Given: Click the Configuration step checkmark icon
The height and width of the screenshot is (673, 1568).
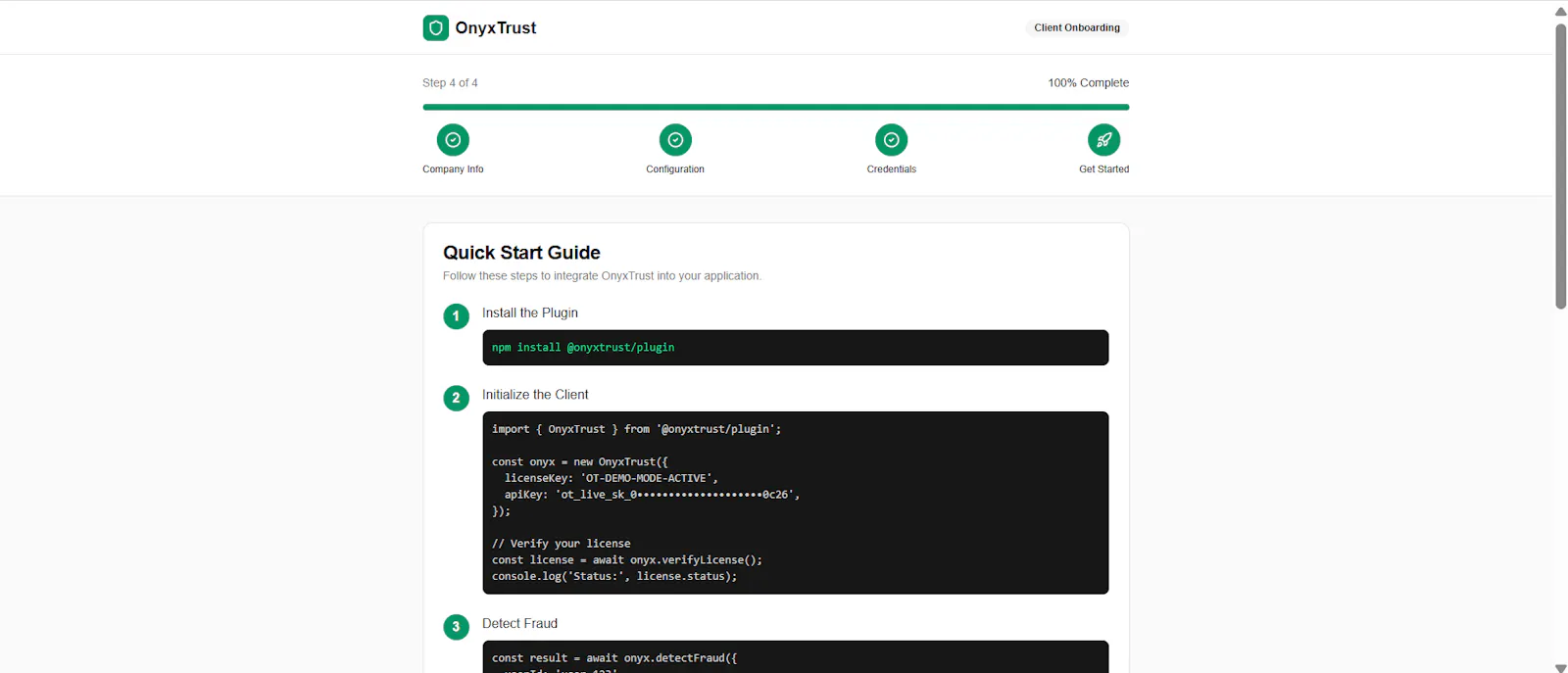Looking at the screenshot, I should (675, 140).
